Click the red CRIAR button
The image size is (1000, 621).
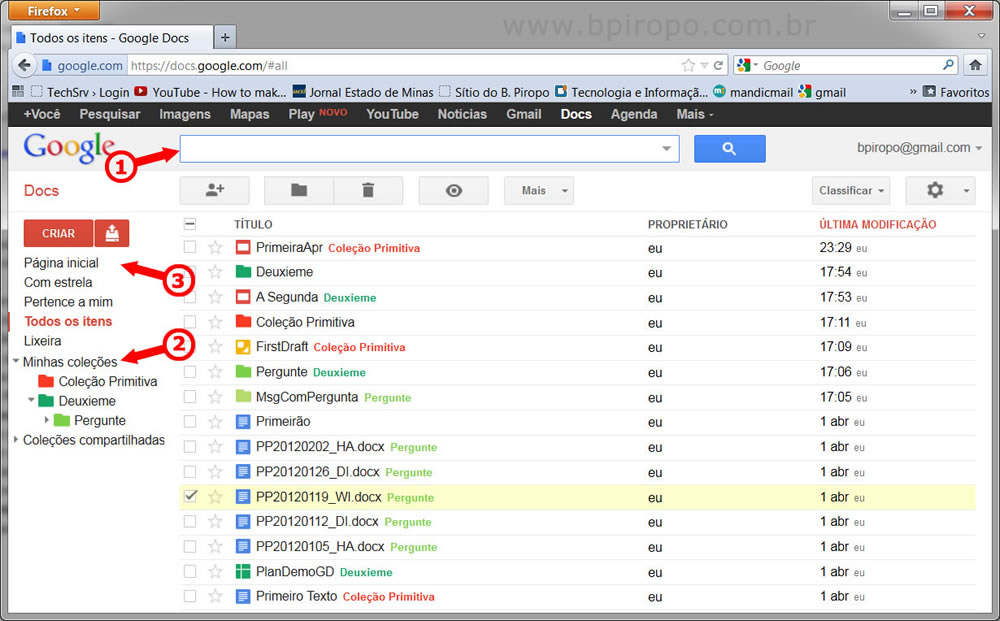59,233
